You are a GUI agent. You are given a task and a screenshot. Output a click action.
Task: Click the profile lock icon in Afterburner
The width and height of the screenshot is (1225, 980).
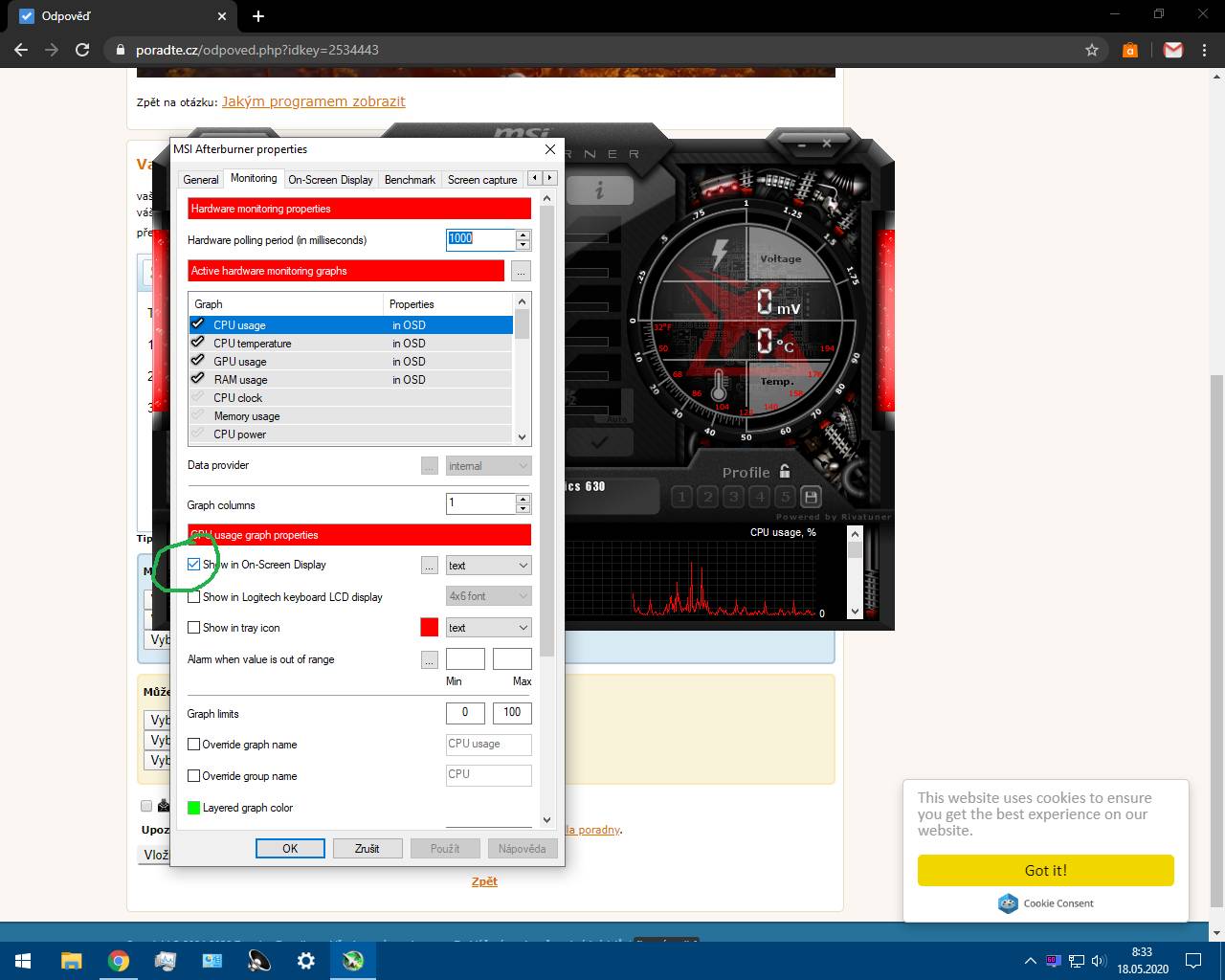(x=785, y=471)
